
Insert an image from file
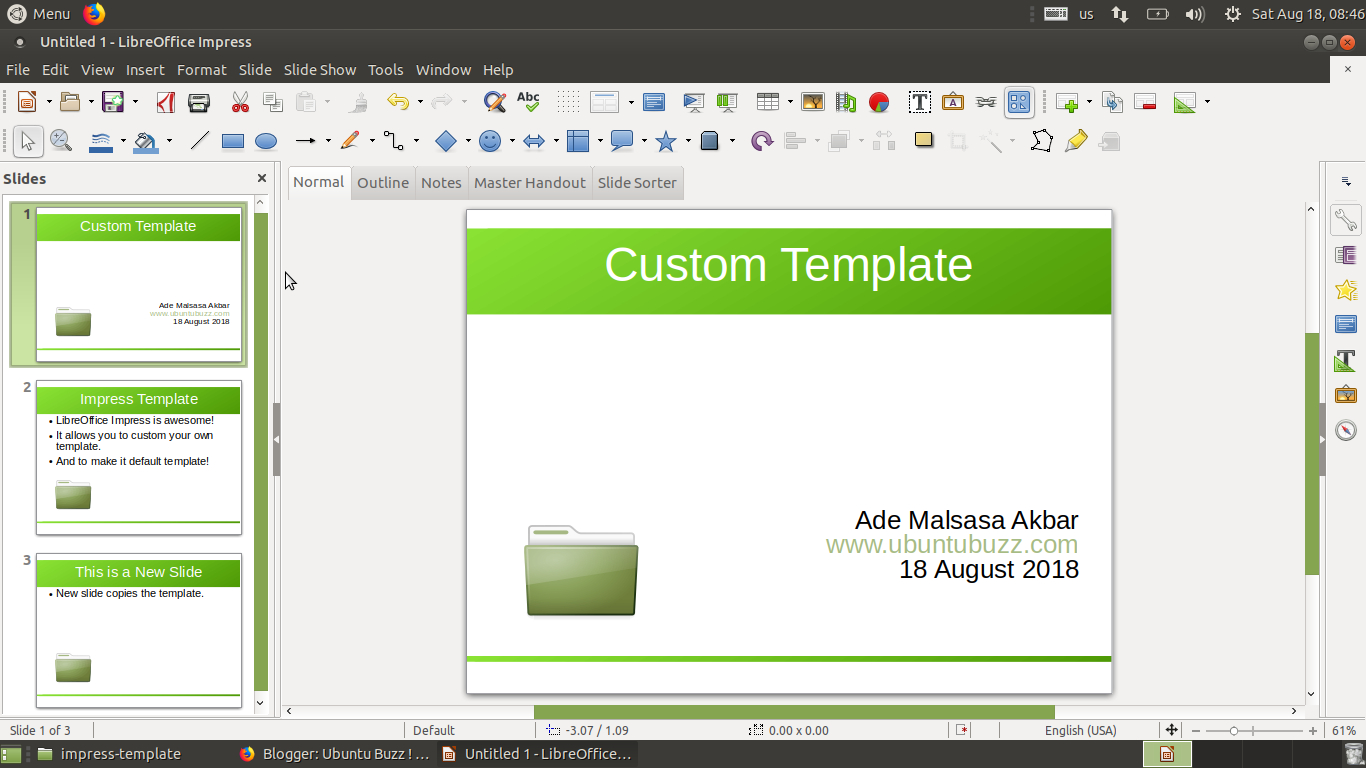[x=813, y=102]
